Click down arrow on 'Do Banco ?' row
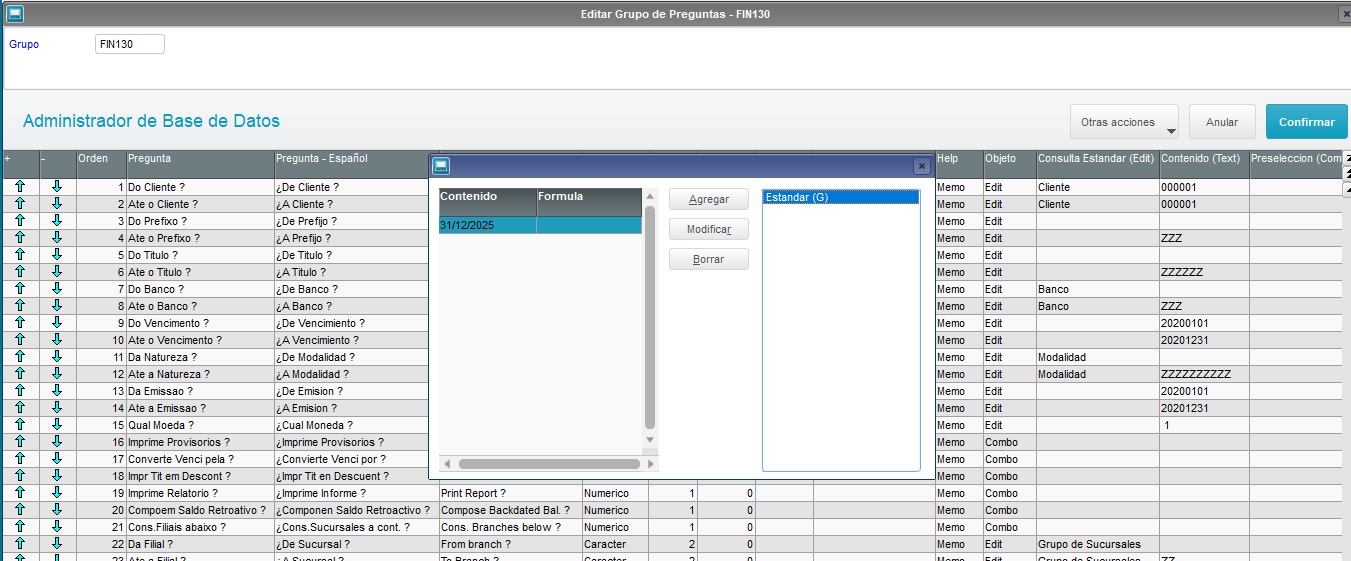The image size is (1351, 561). click(x=57, y=289)
